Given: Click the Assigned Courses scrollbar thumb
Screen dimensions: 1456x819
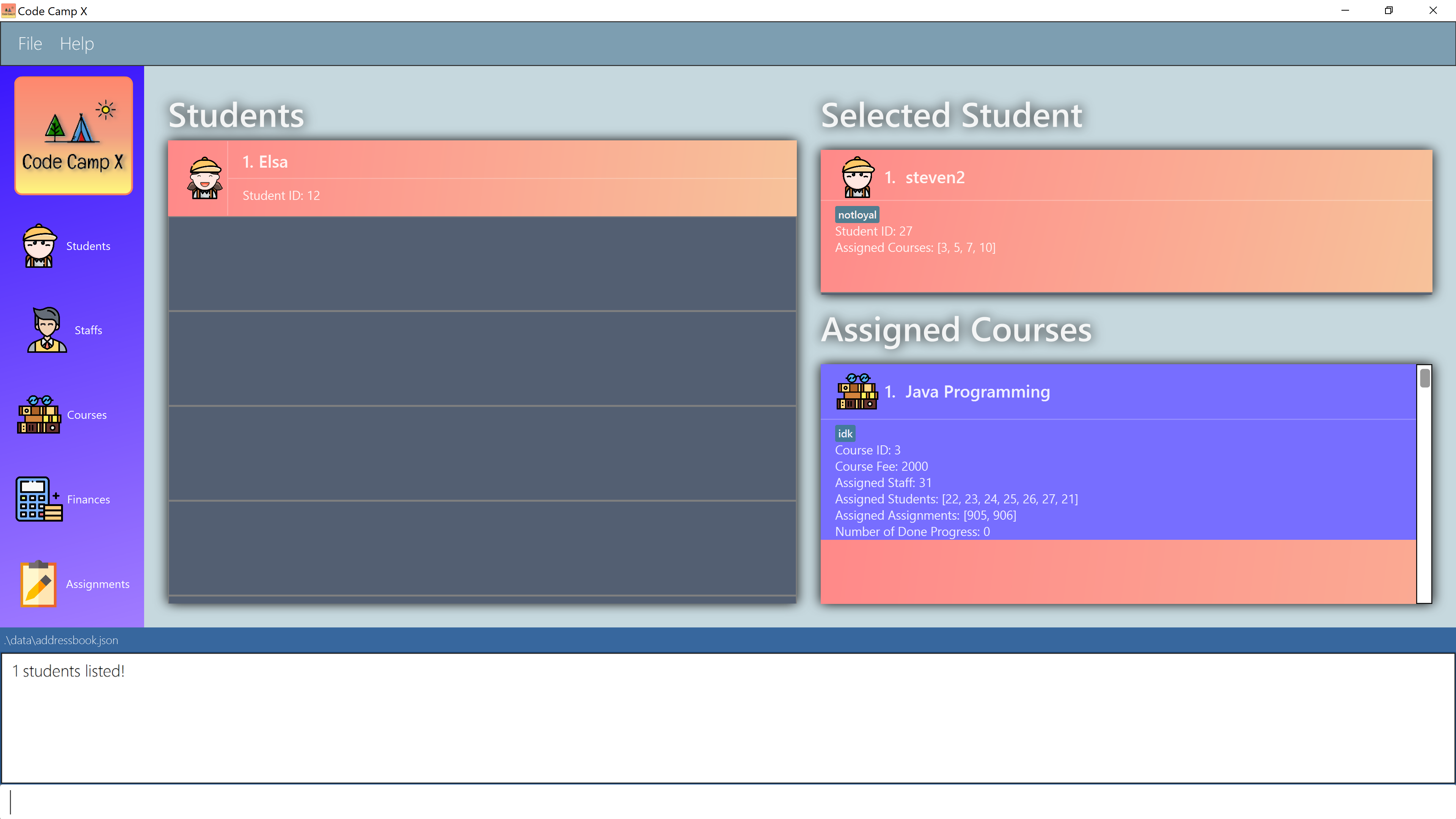Looking at the screenshot, I should pos(1425,377).
